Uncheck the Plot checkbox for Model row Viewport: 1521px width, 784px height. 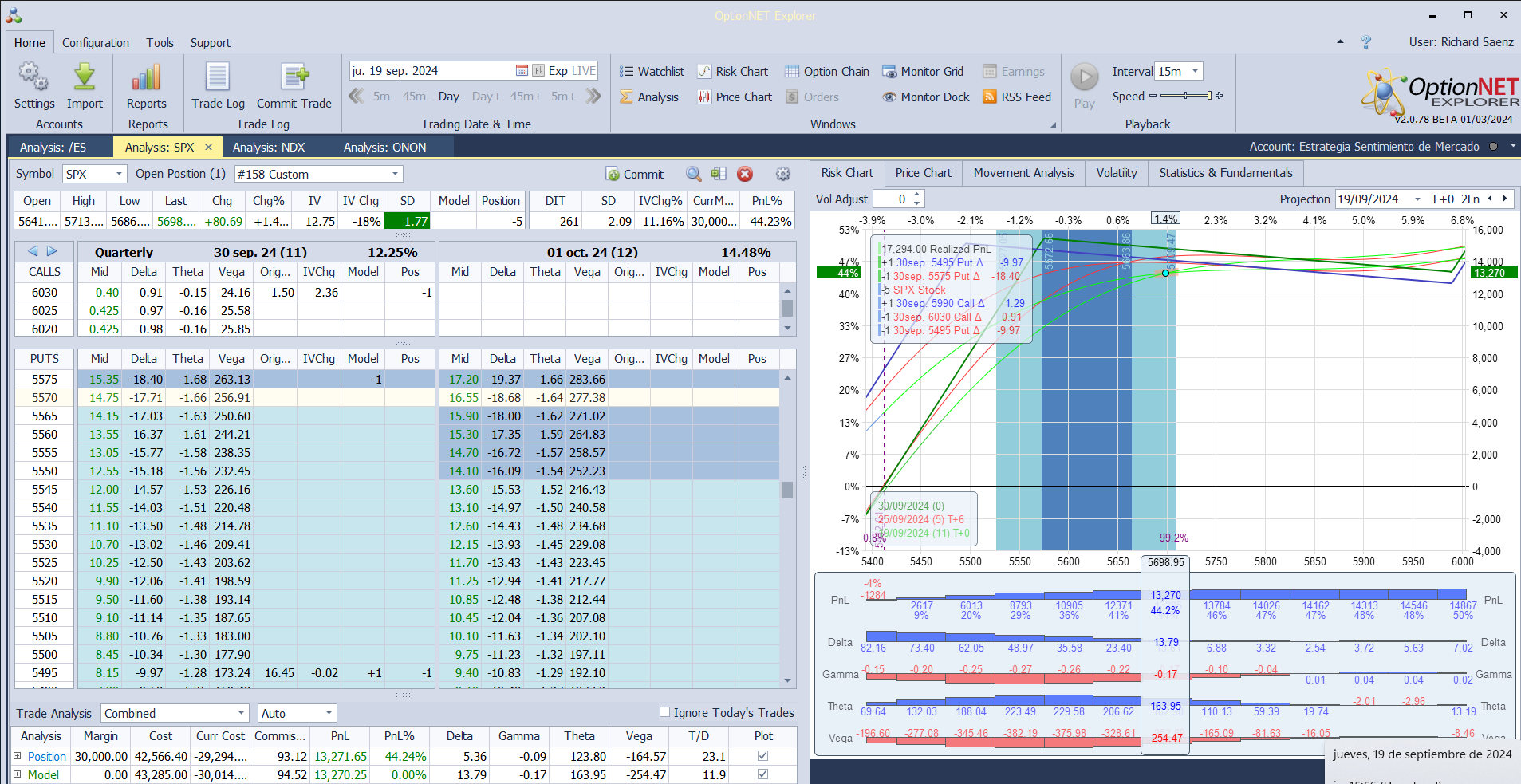click(763, 774)
